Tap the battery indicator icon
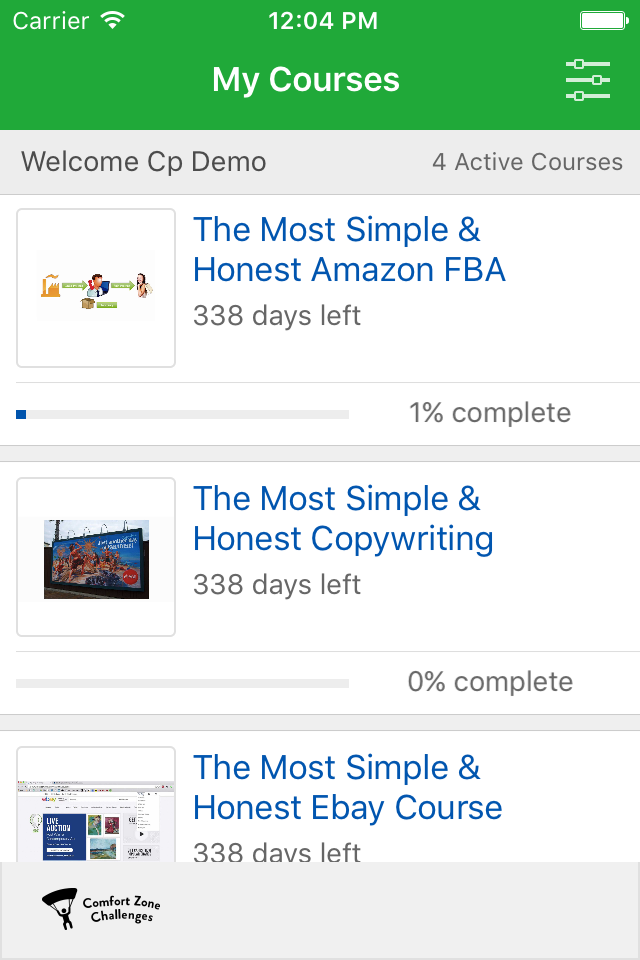The width and height of the screenshot is (640, 960). 604,21
